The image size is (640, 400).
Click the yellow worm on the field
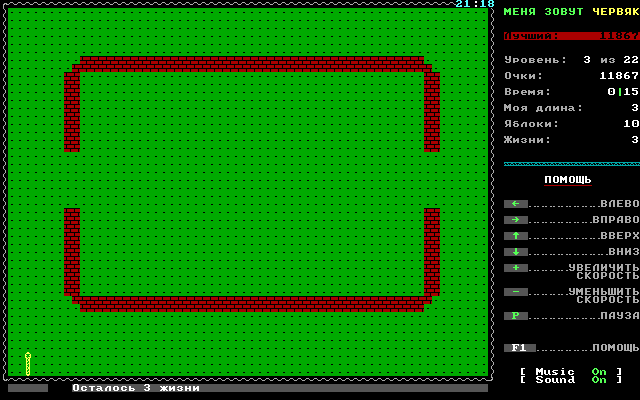[x=28, y=364]
